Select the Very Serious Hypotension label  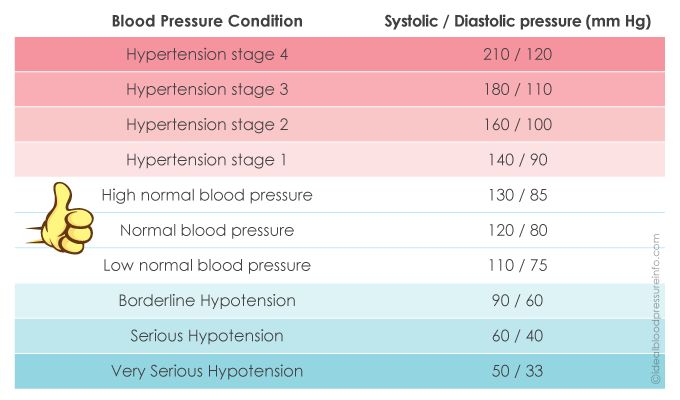point(207,371)
